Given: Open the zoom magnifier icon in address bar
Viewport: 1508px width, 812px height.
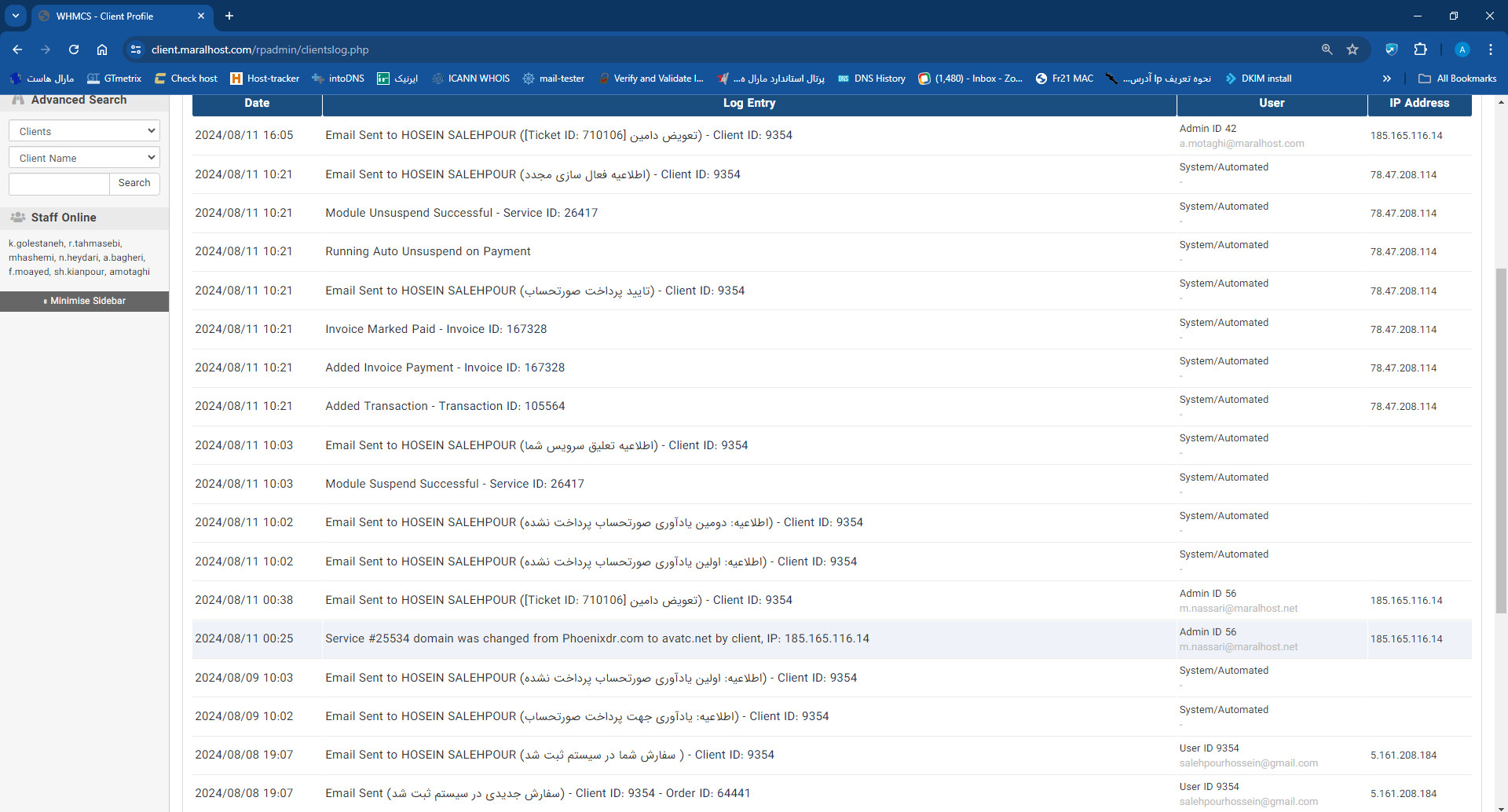Looking at the screenshot, I should tap(1327, 49).
